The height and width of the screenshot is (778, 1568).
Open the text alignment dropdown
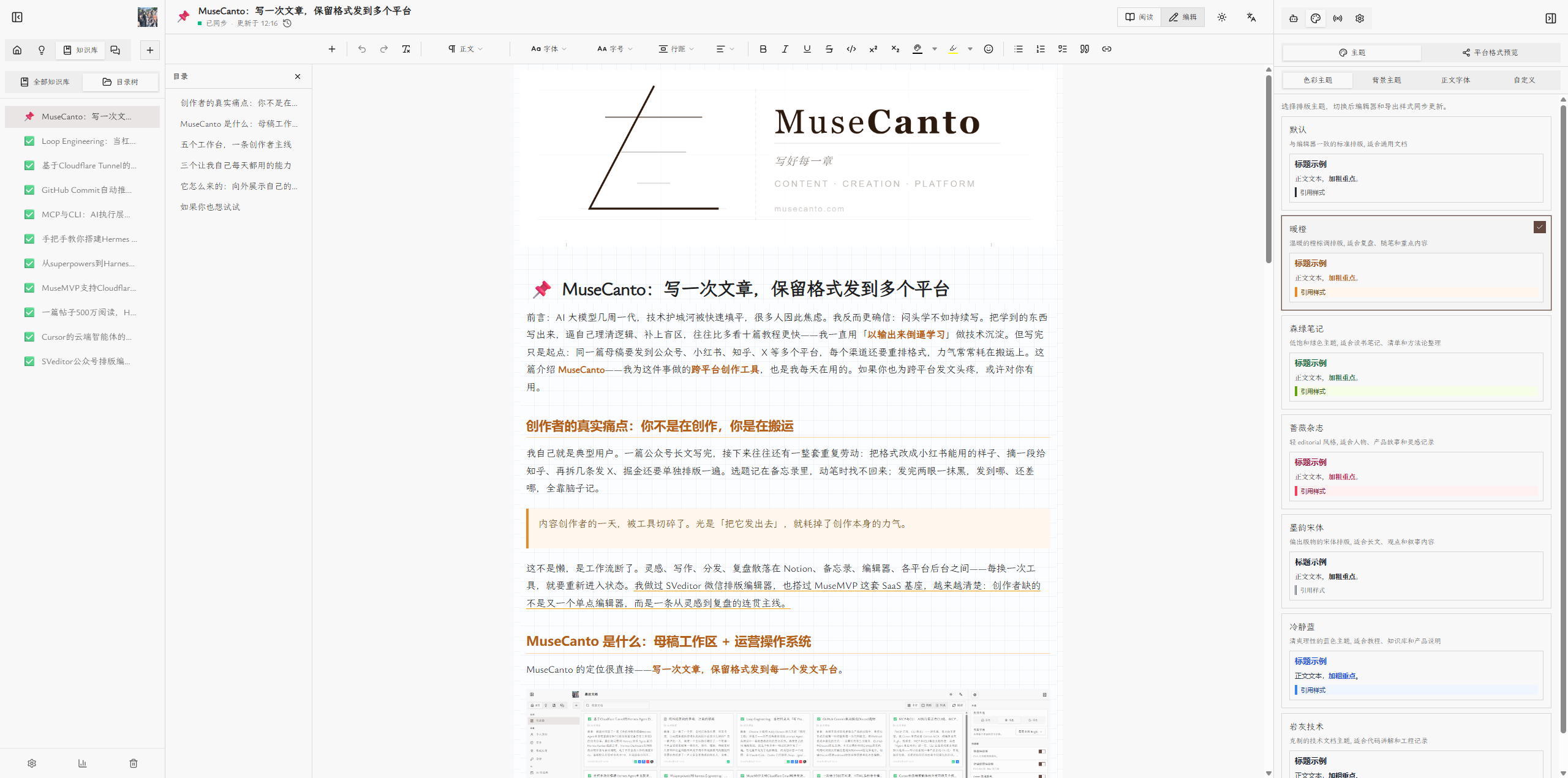click(725, 49)
